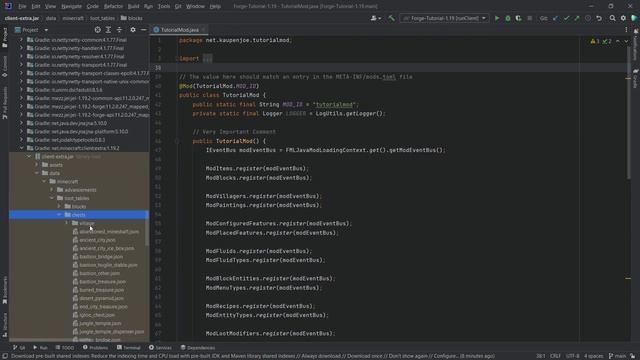Viewport: 640px width, 360px height.
Task: Click the stop process square icon
Action: click(x=530, y=18)
